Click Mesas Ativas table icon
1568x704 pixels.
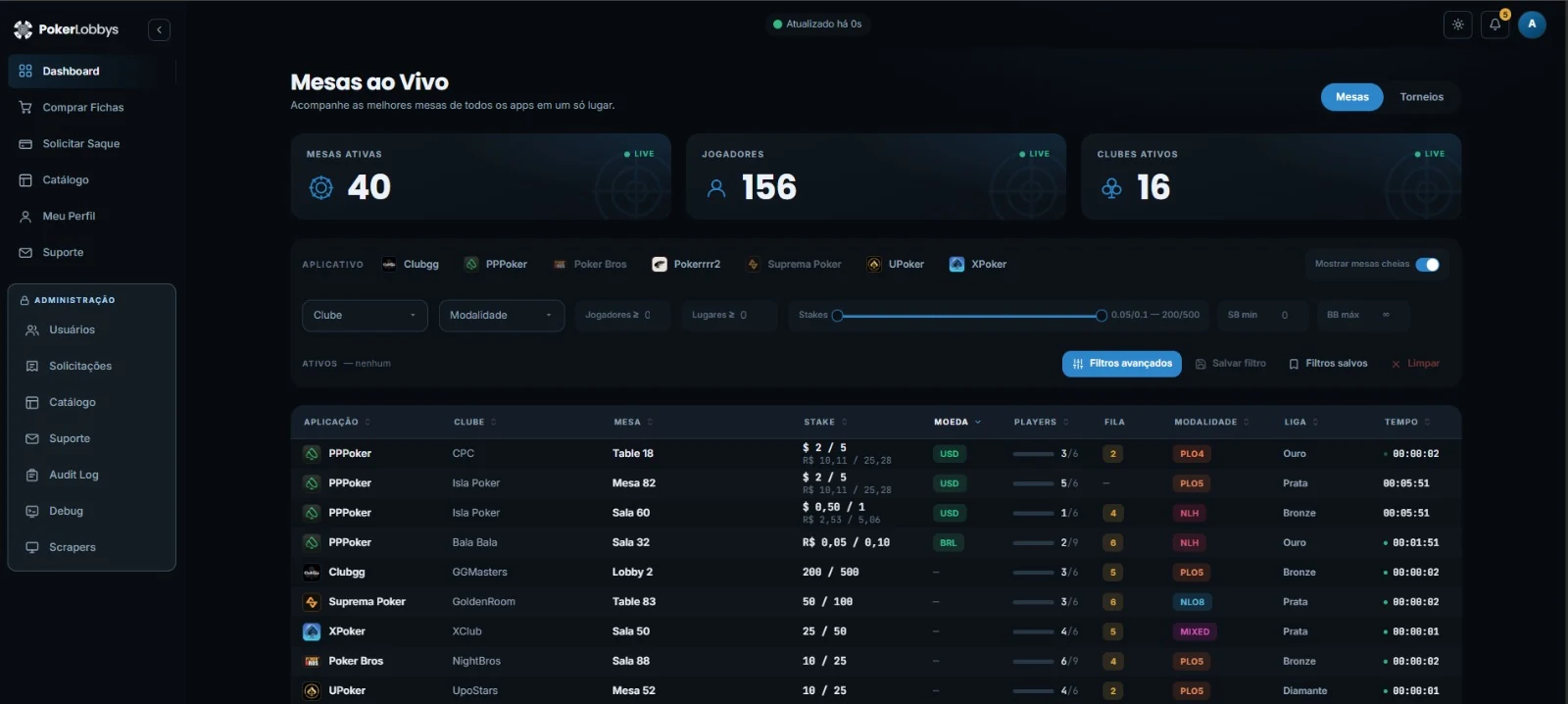(320, 187)
